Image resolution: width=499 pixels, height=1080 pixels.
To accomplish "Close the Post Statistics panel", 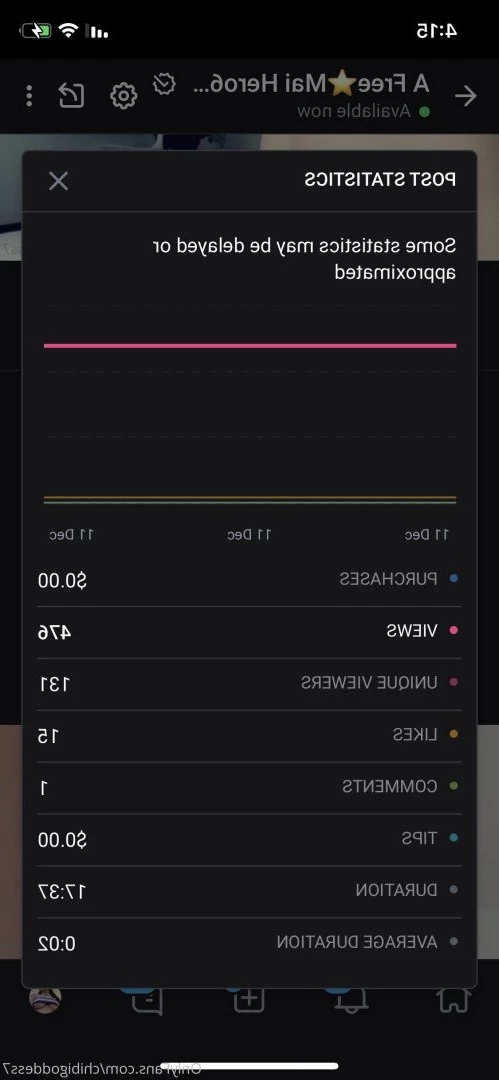I will pyautogui.click(x=59, y=181).
